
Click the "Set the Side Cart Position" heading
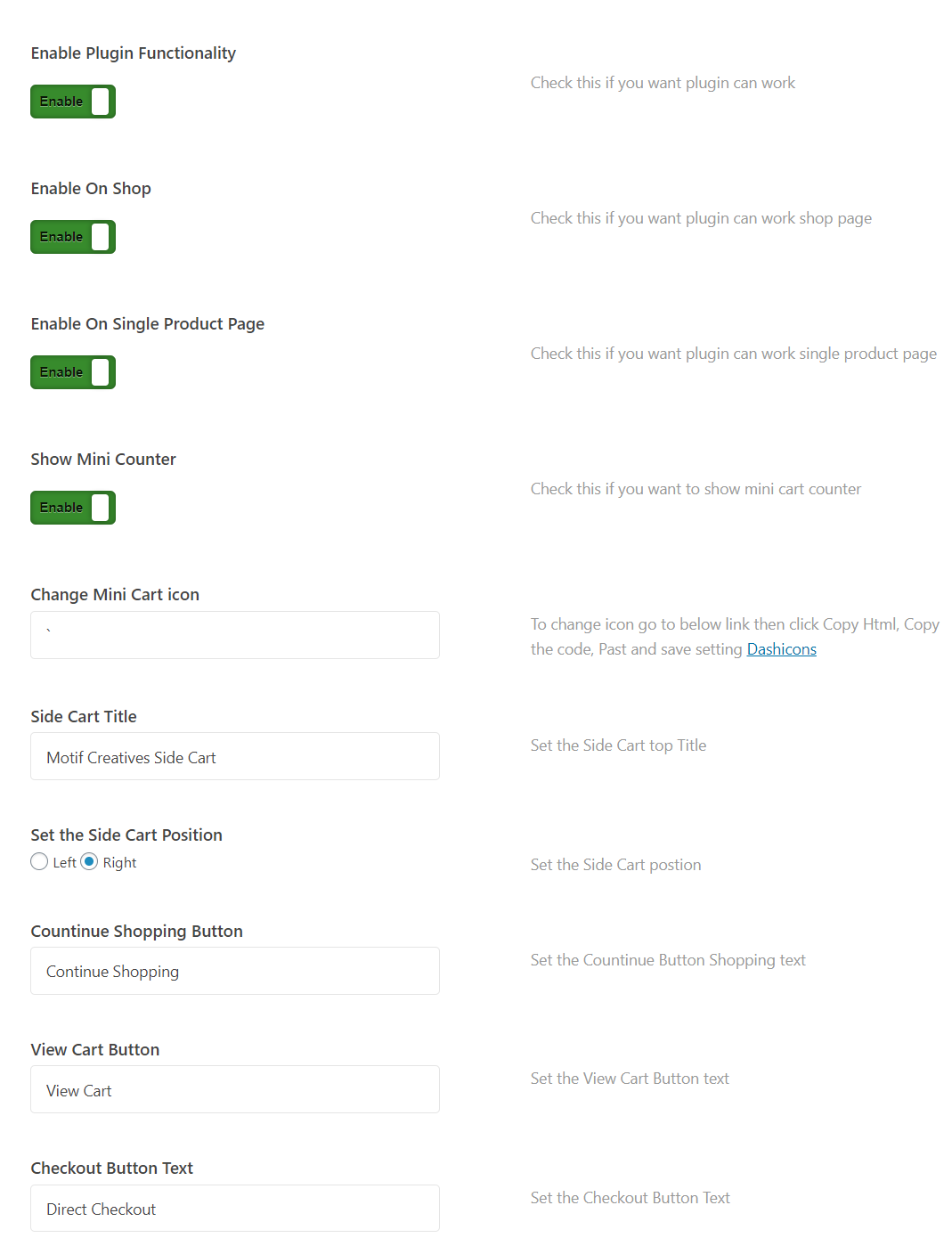[126, 835]
